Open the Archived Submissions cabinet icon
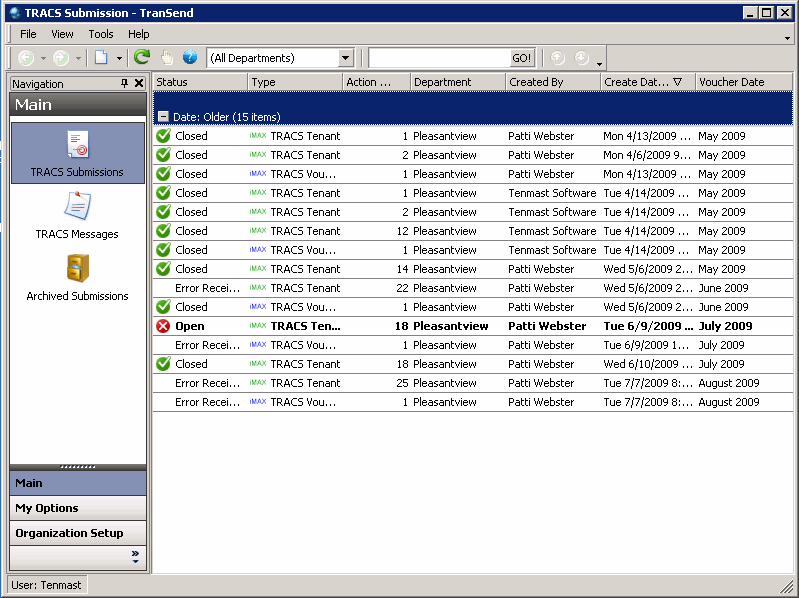The height and width of the screenshot is (598, 799). [78, 269]
